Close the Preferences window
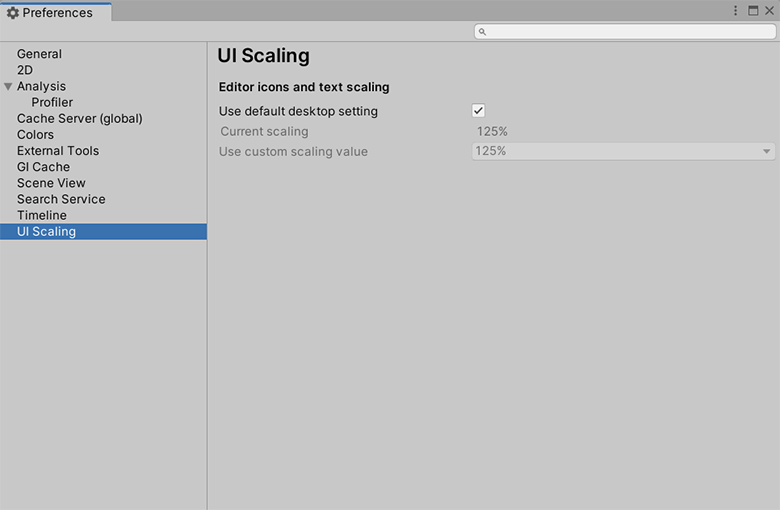Image resolution: width=780 pixels, height=510 pixels. (x=769, y=11)
